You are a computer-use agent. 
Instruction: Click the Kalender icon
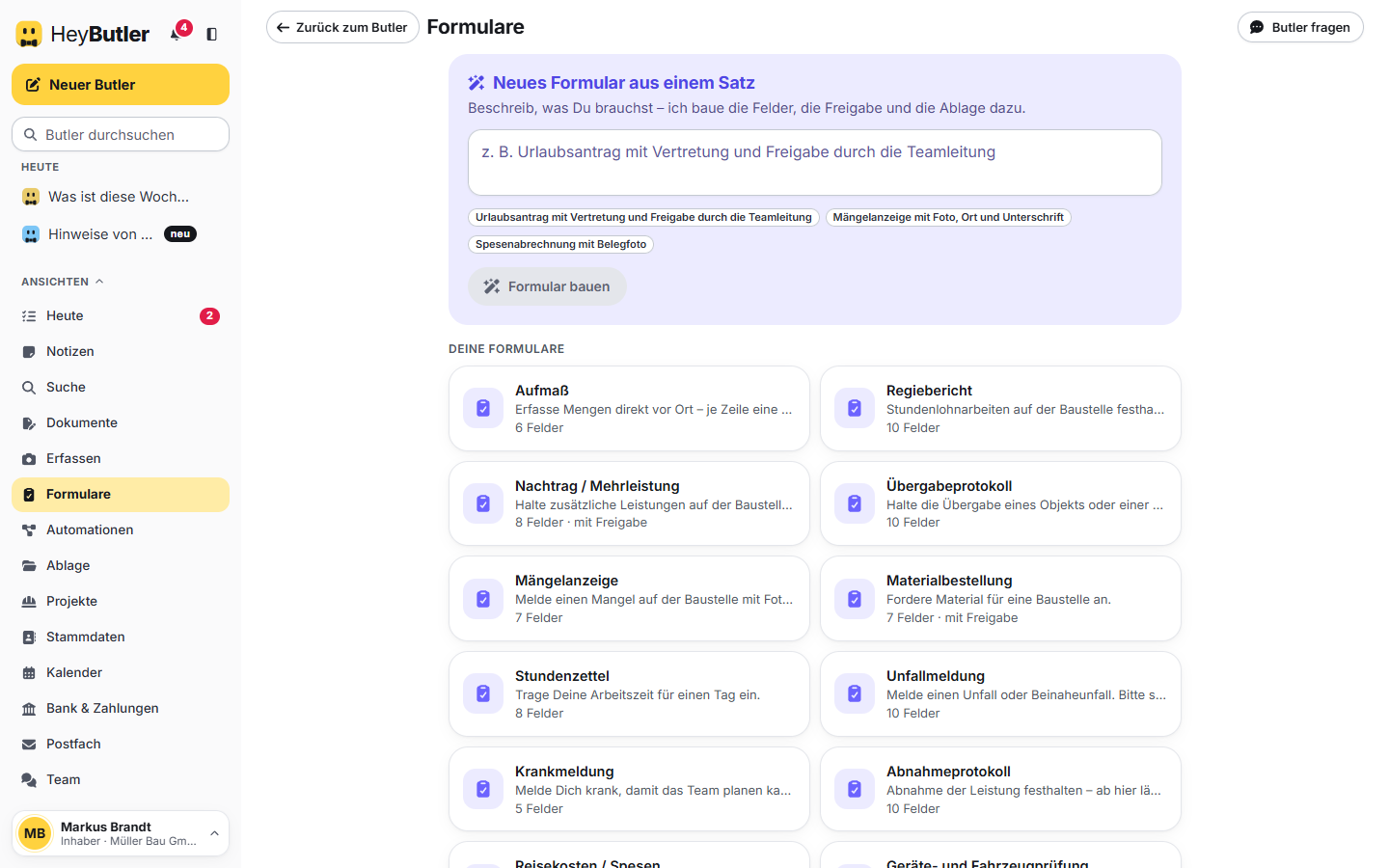click(29, 673)
